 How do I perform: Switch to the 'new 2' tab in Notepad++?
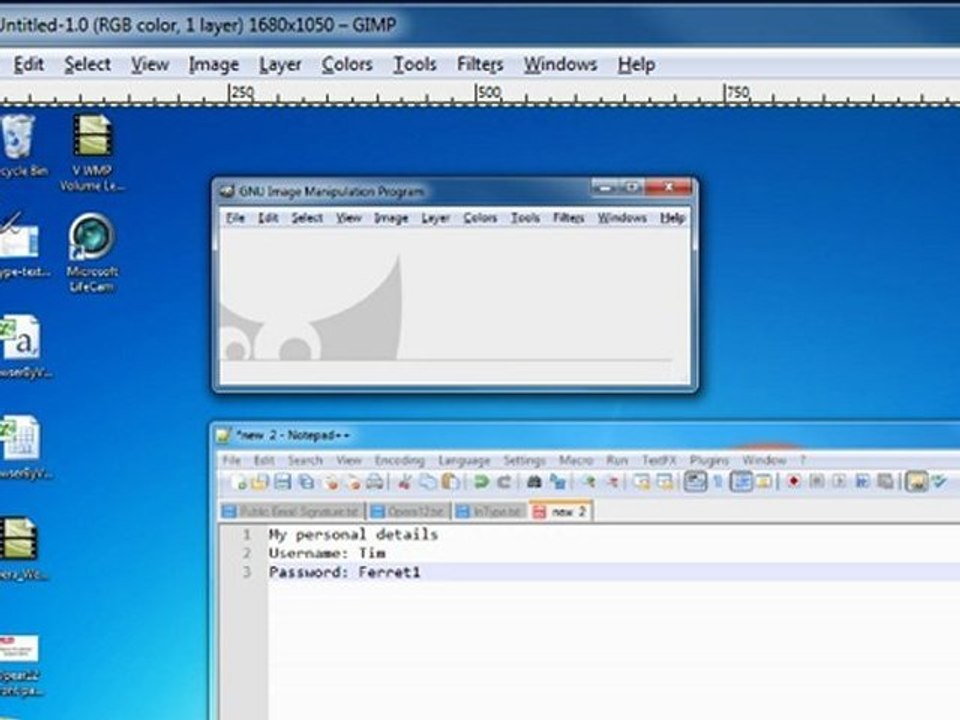point(561,511)
